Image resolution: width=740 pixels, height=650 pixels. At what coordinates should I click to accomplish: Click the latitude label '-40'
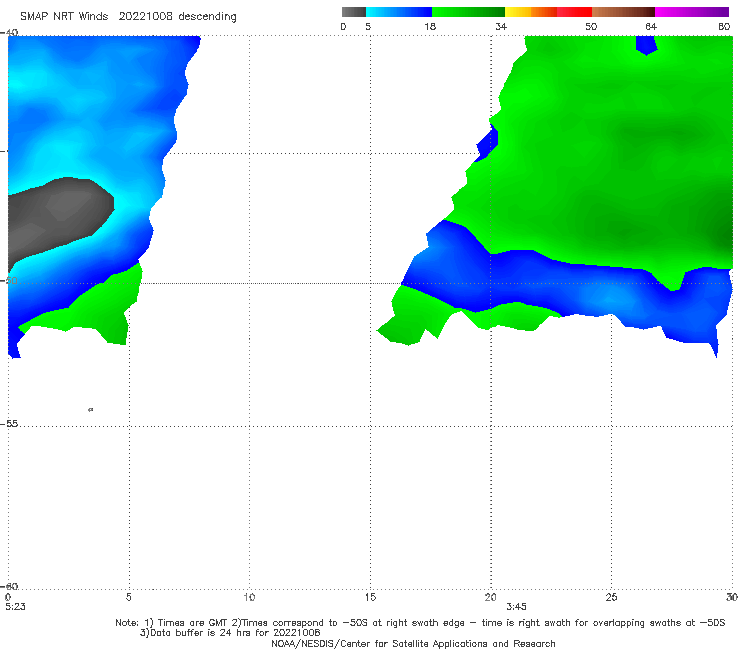click(x=9, y=33)
